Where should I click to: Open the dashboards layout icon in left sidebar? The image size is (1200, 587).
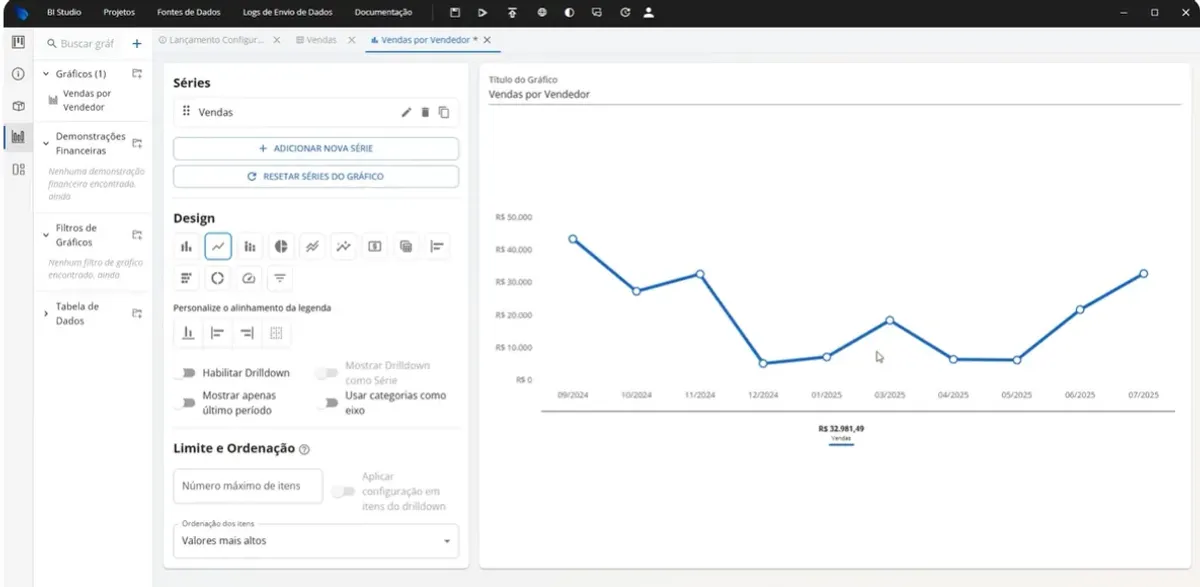pyautogui.click(x=18, y=169)
